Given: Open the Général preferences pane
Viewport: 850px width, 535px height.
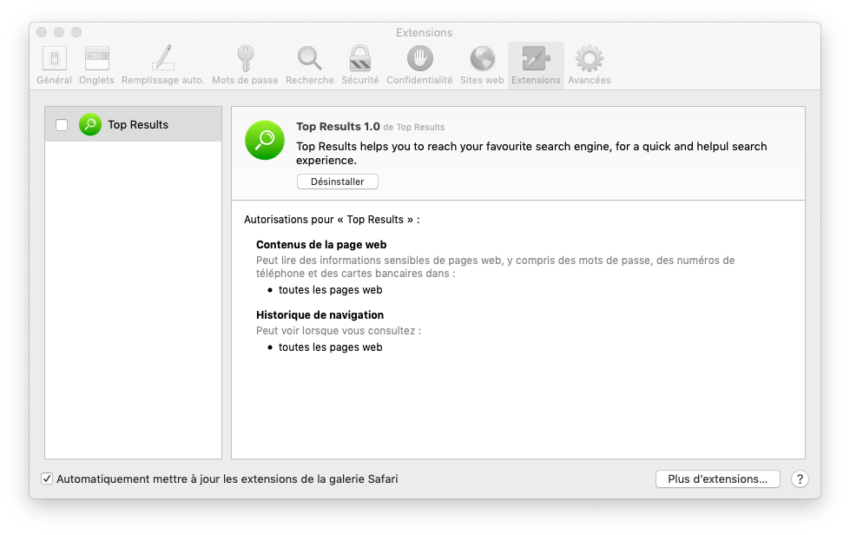Looking at the screenshot, I should tap(54, 66).
